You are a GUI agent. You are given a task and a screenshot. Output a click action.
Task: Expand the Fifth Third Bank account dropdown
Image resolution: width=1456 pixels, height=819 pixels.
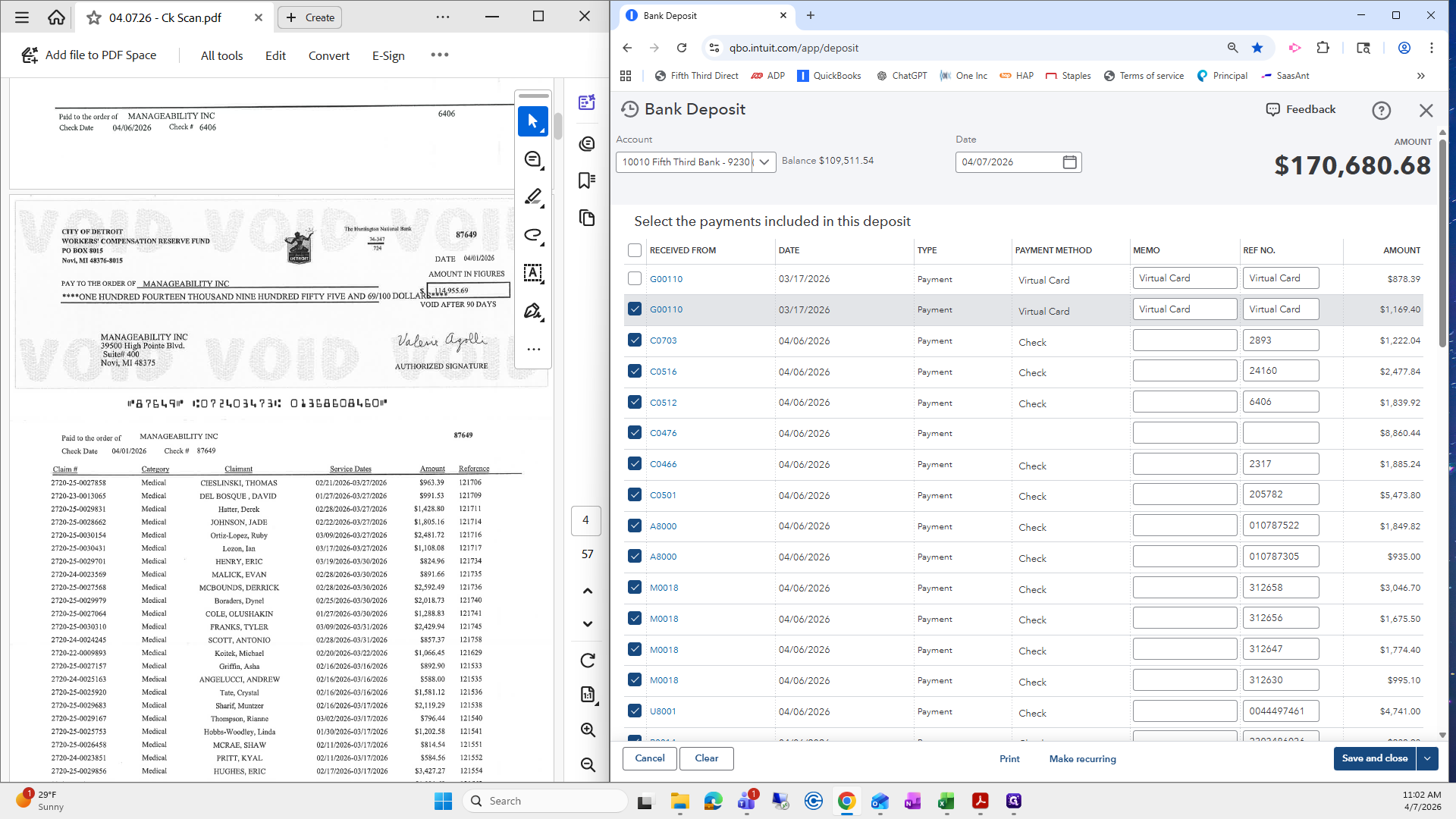coord(764,162)
